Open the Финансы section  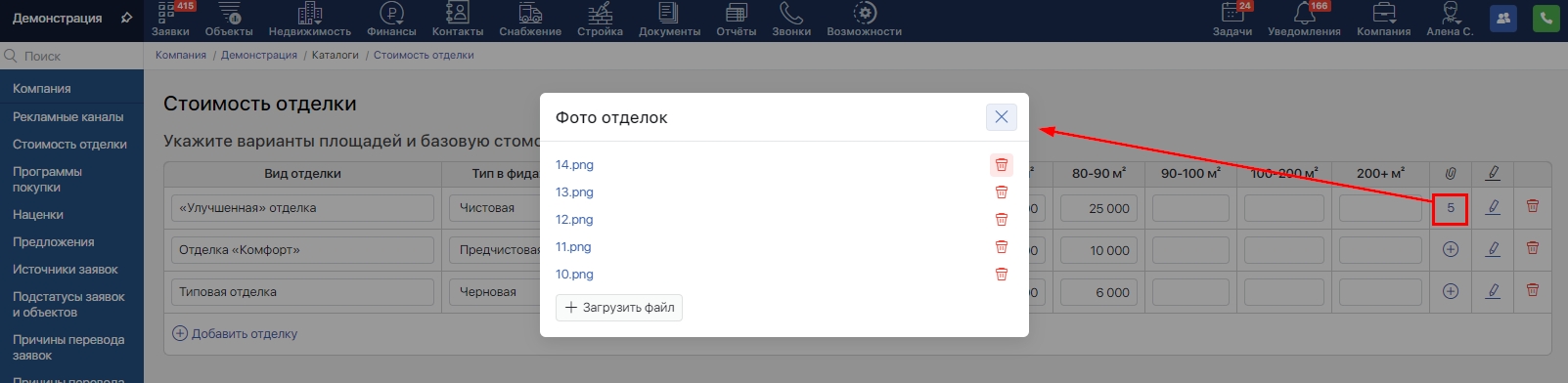391,20
